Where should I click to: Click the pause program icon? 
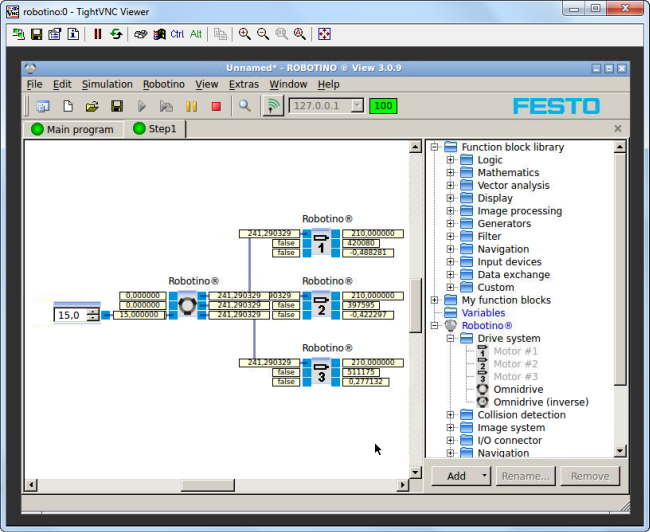pyautogui.click(x=192, y=107)
